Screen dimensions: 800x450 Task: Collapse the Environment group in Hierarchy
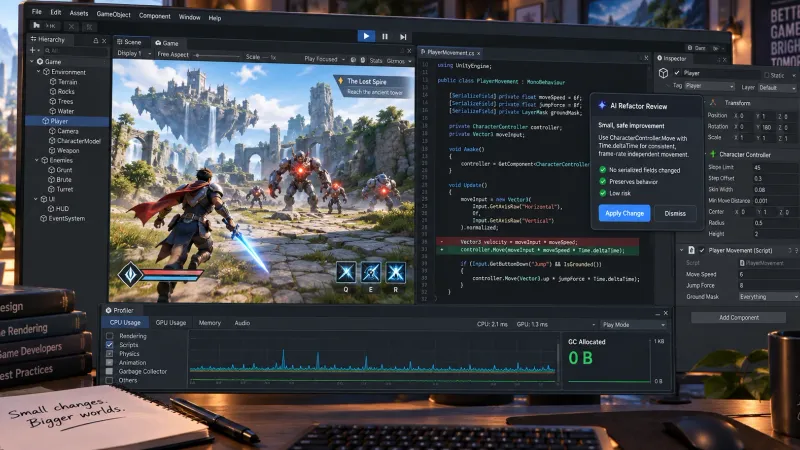pos(38,72)
